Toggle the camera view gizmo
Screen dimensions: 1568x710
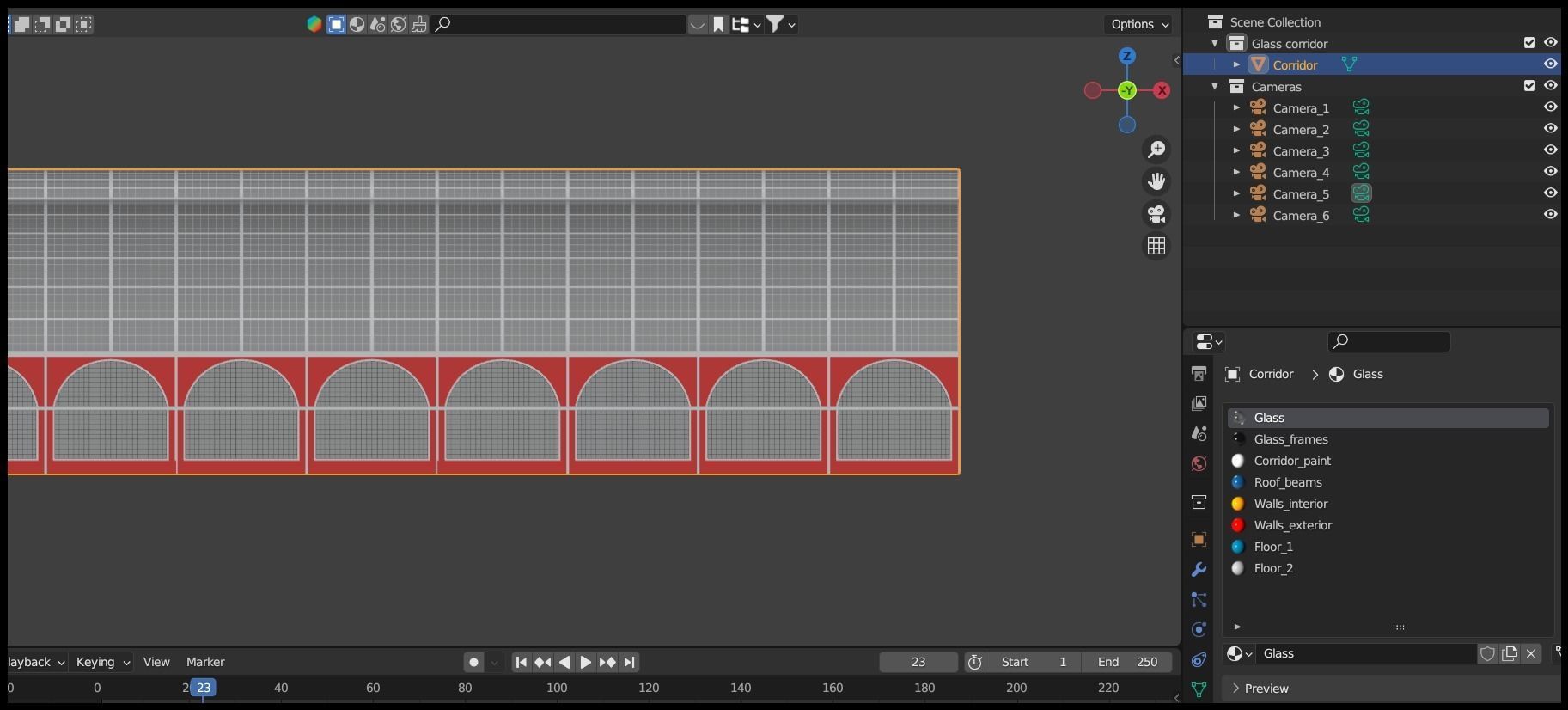[x=1156, y=214]
